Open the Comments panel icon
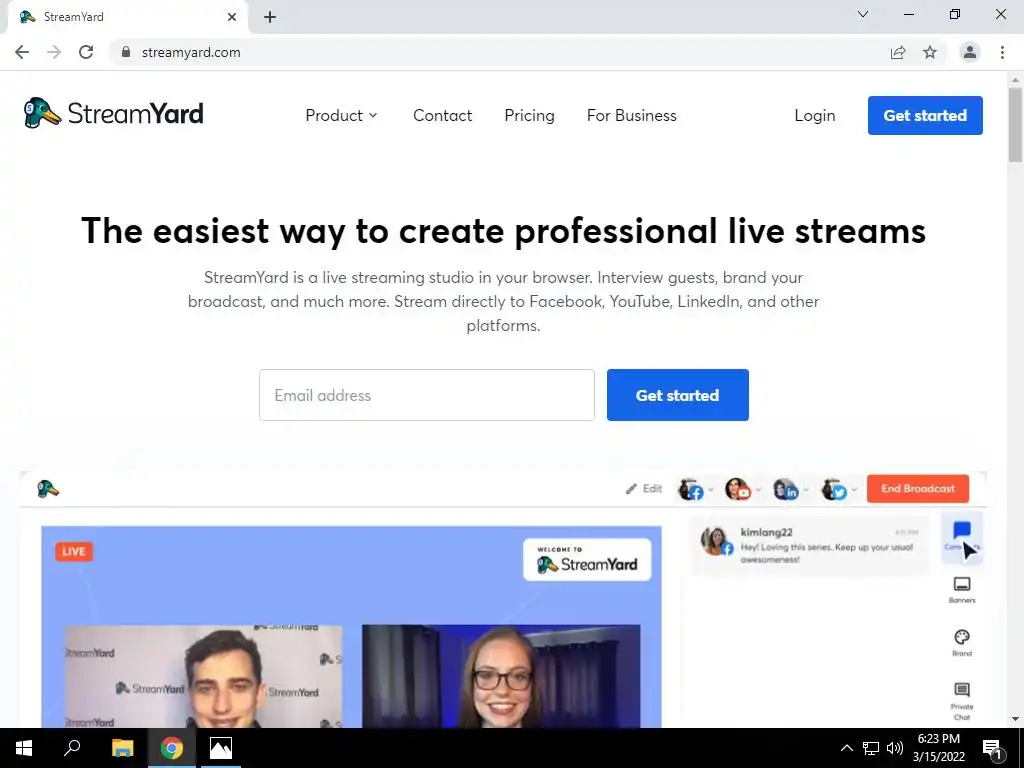1024x768 pixels. (961, 537)
